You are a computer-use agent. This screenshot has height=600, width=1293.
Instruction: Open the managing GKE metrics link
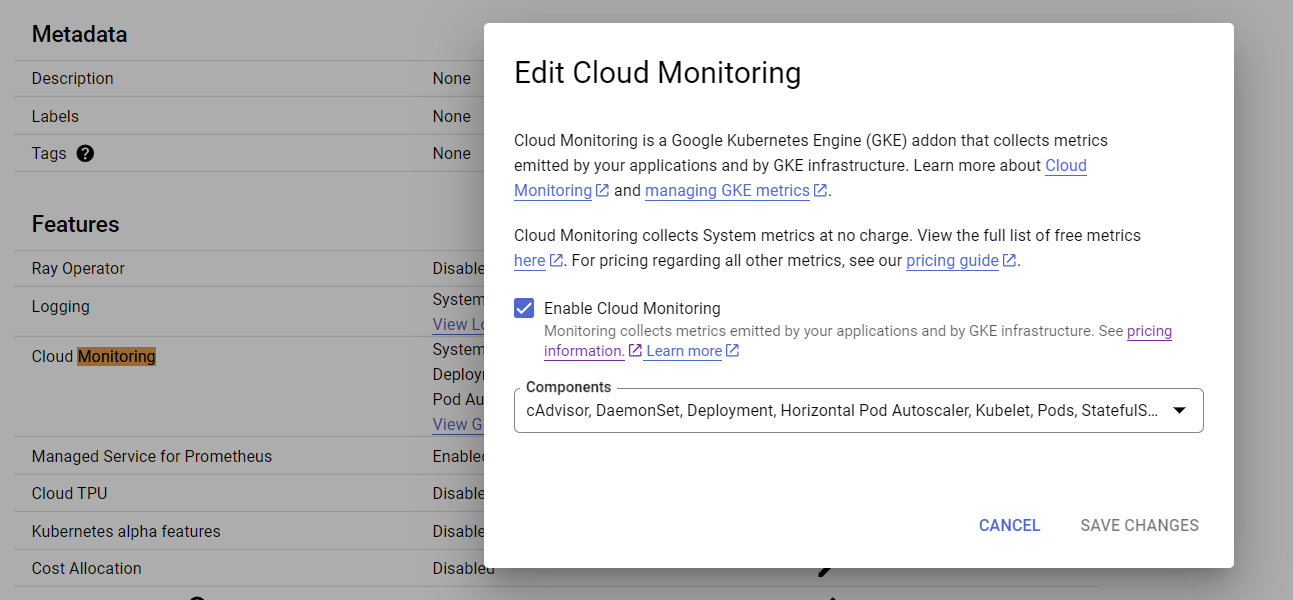[x=727, y=190]
